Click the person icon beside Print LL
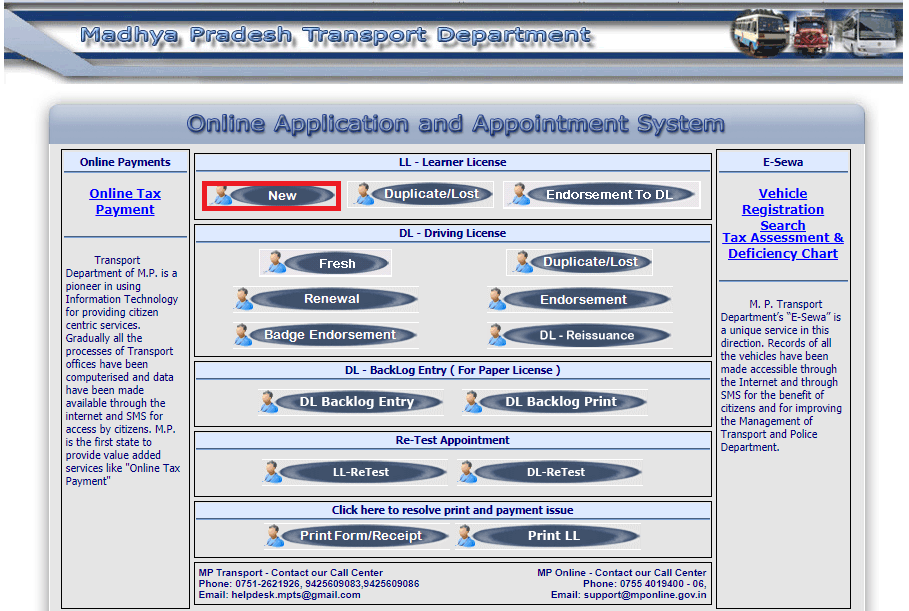Image resolution: width=909 pixels, height=611 pixels. pyautogui.click(x=466, y=536)
